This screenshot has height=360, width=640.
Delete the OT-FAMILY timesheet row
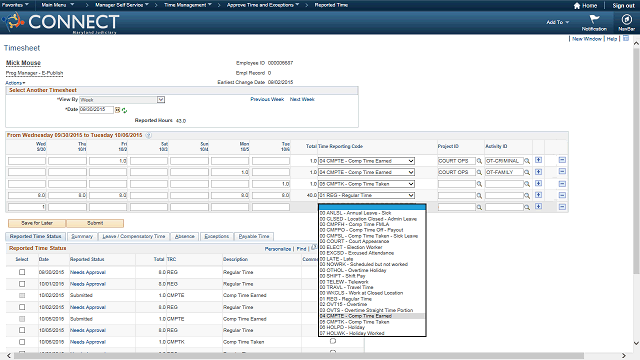(562, 171)
